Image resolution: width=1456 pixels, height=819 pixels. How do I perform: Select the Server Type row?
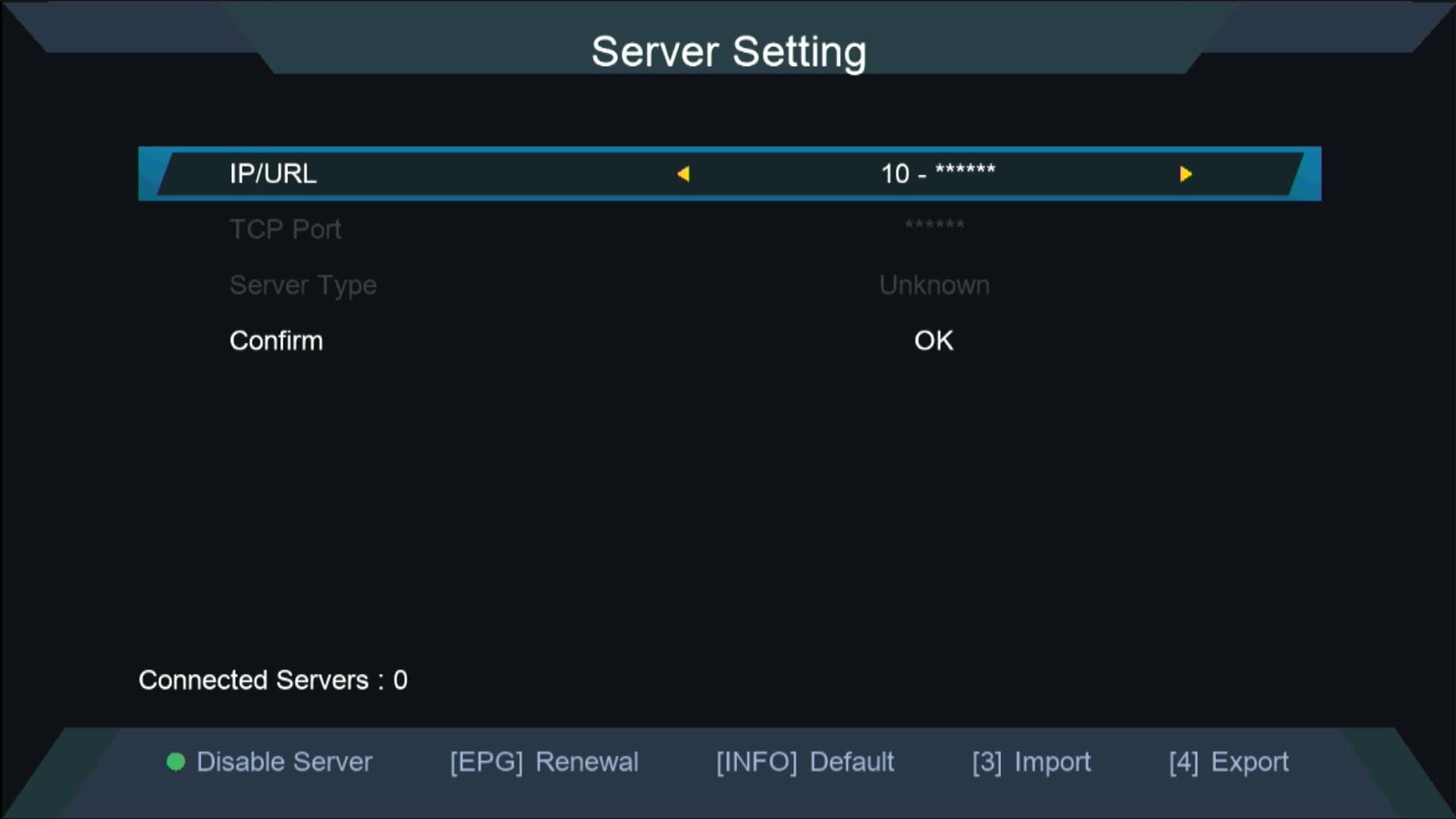(x=303, y=285)
